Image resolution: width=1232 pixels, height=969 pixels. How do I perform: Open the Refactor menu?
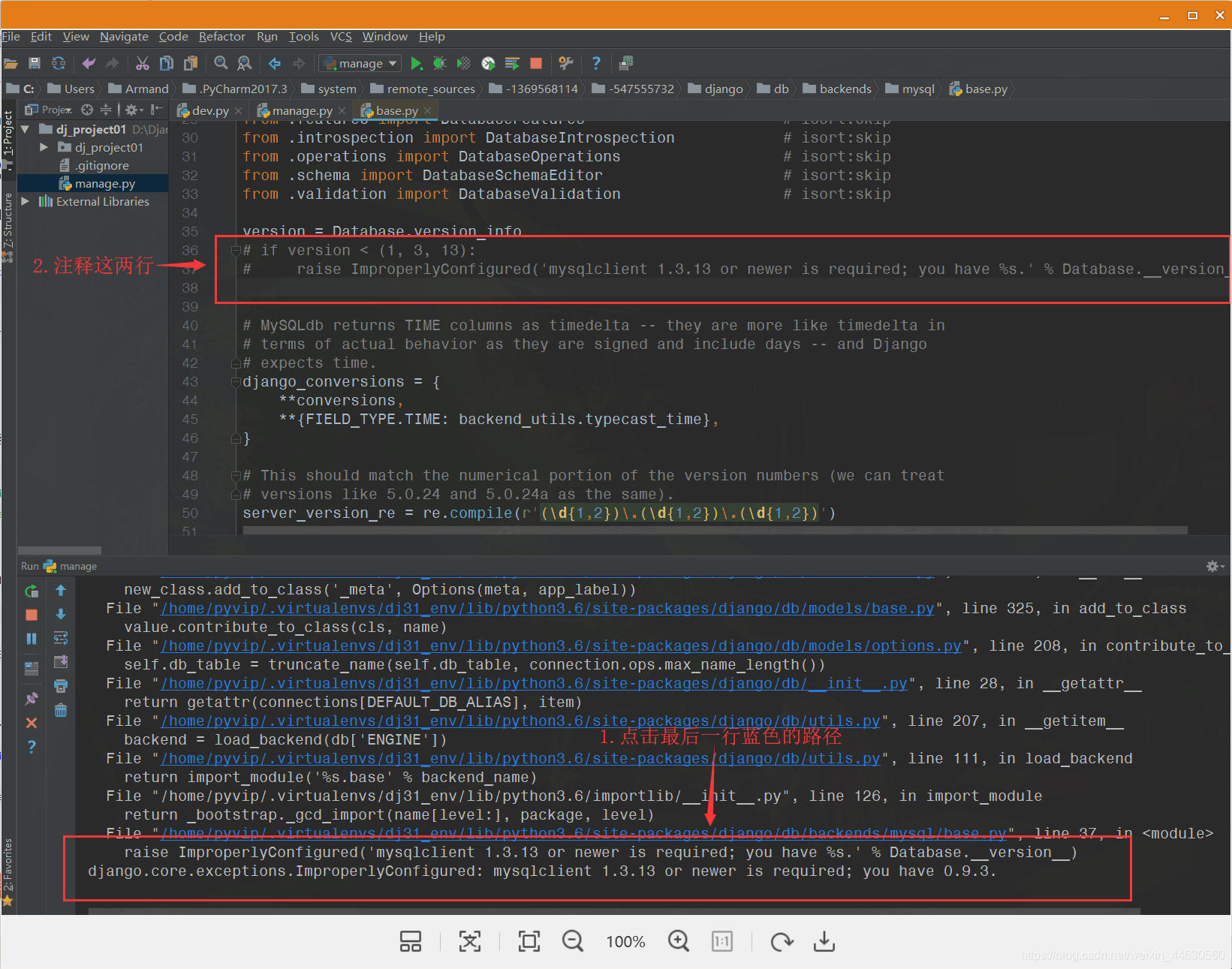[221, 36]
